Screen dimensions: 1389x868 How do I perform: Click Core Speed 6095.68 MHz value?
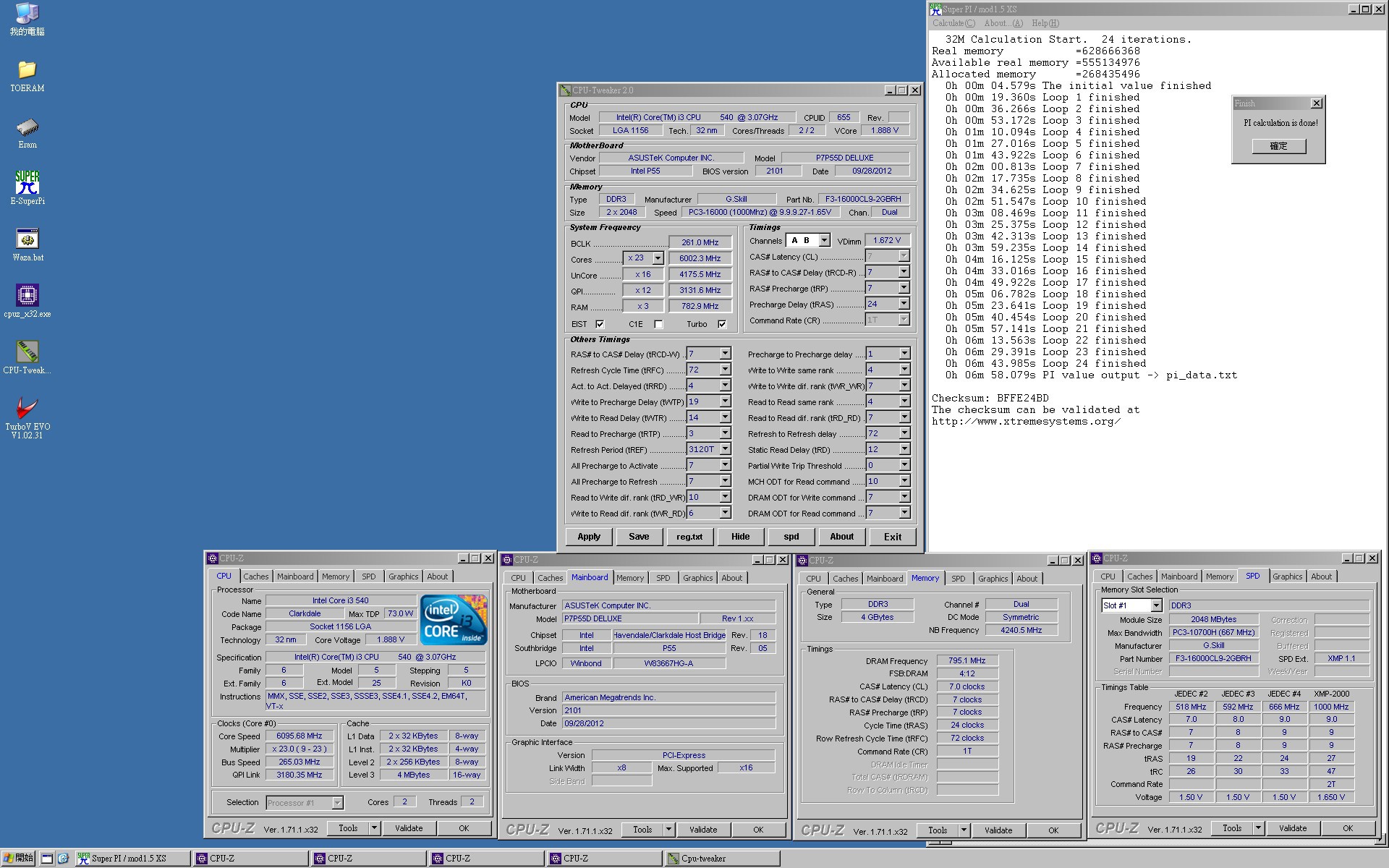[x=299, y=736]
